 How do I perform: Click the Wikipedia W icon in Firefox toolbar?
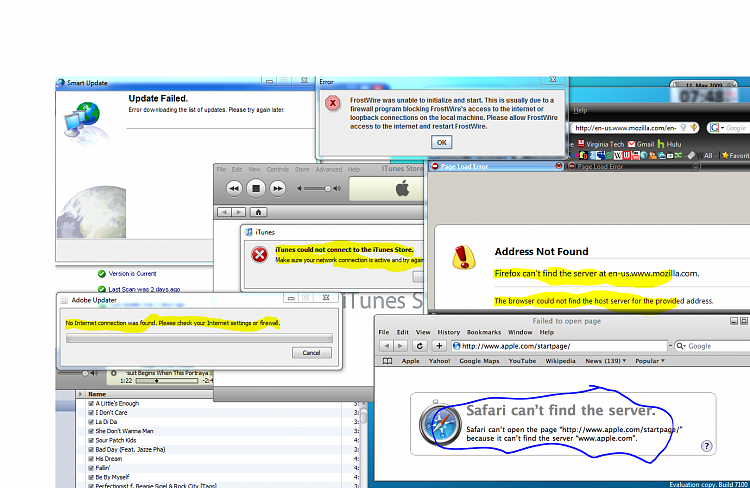point(618,155)
